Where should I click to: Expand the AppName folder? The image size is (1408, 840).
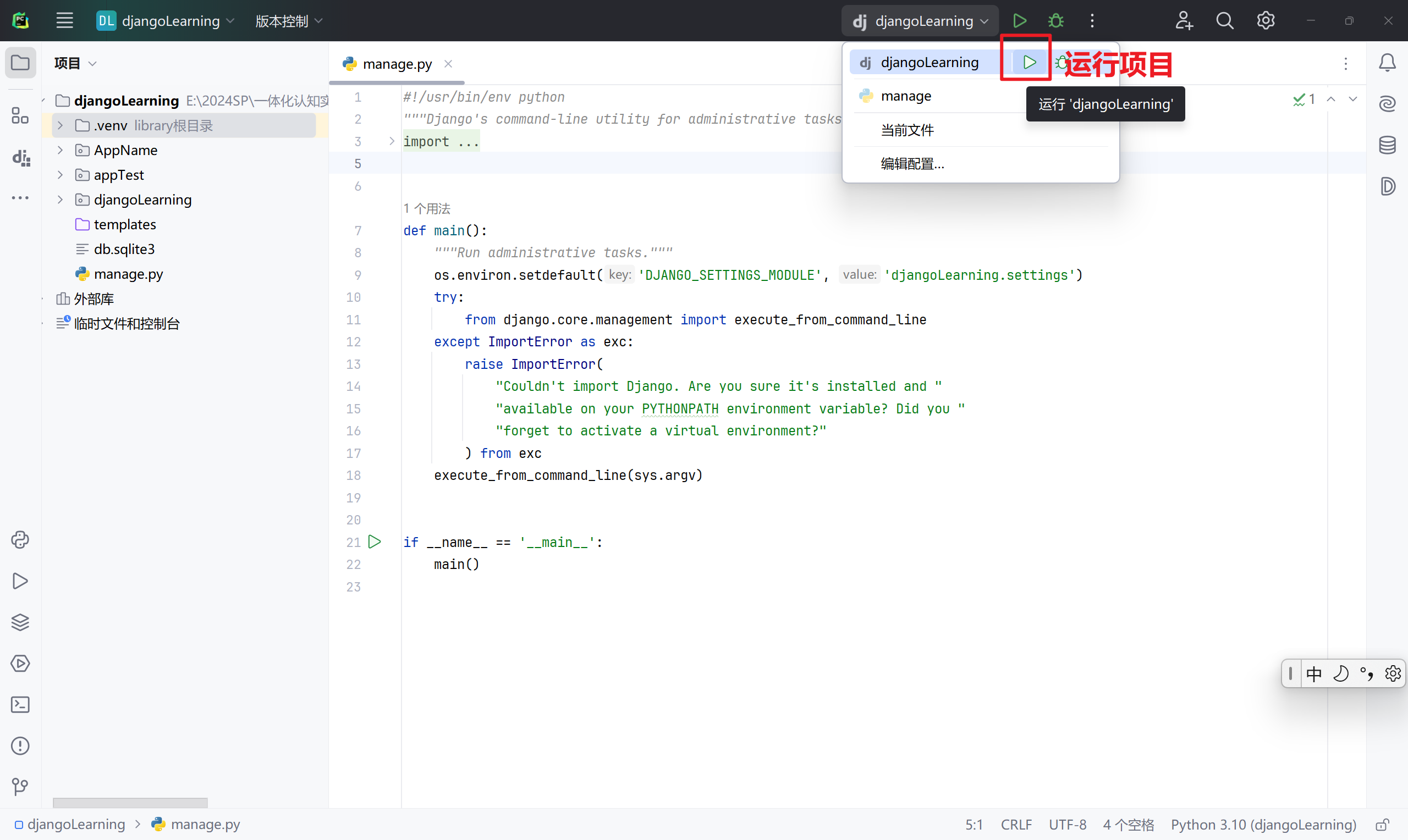[x=61, y=150]
